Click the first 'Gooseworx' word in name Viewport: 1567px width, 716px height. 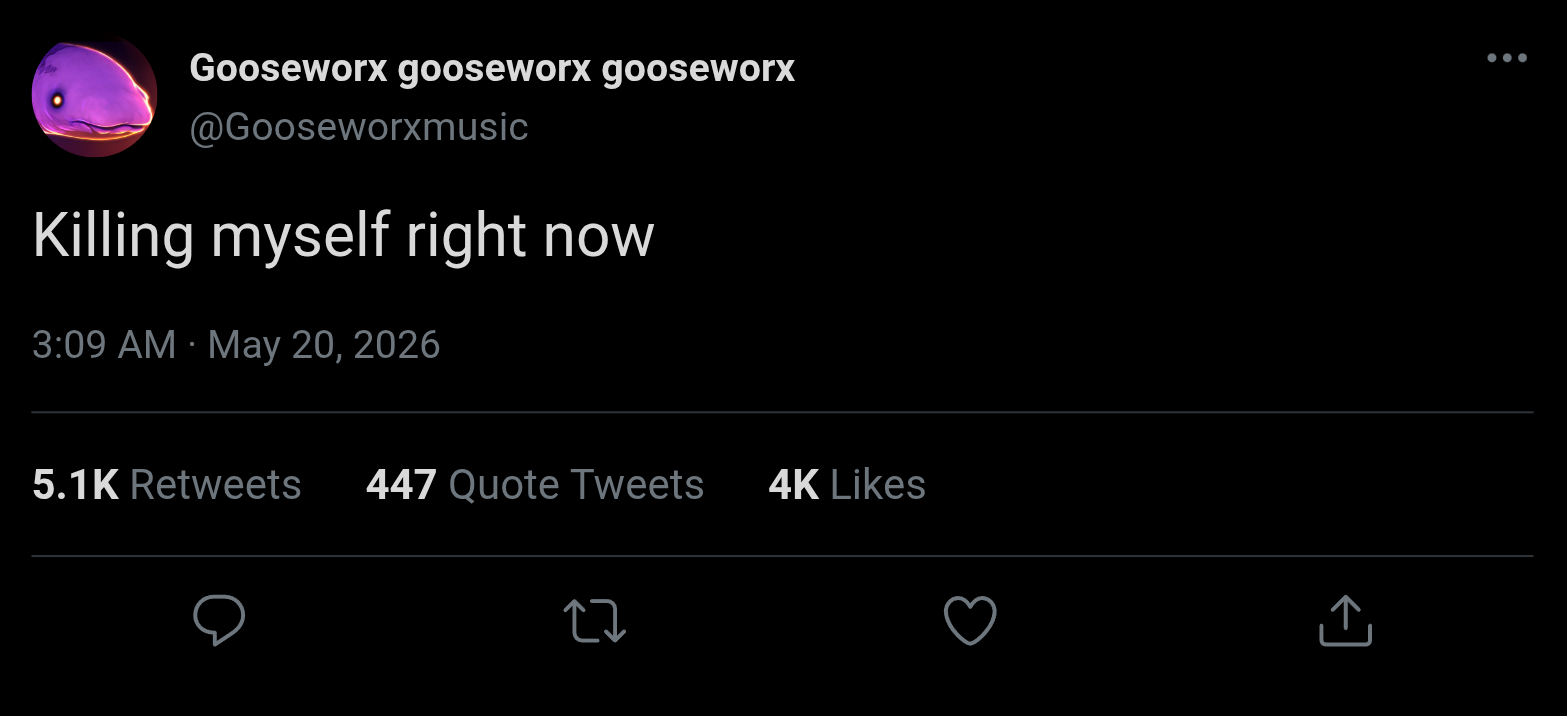point(288,68)
